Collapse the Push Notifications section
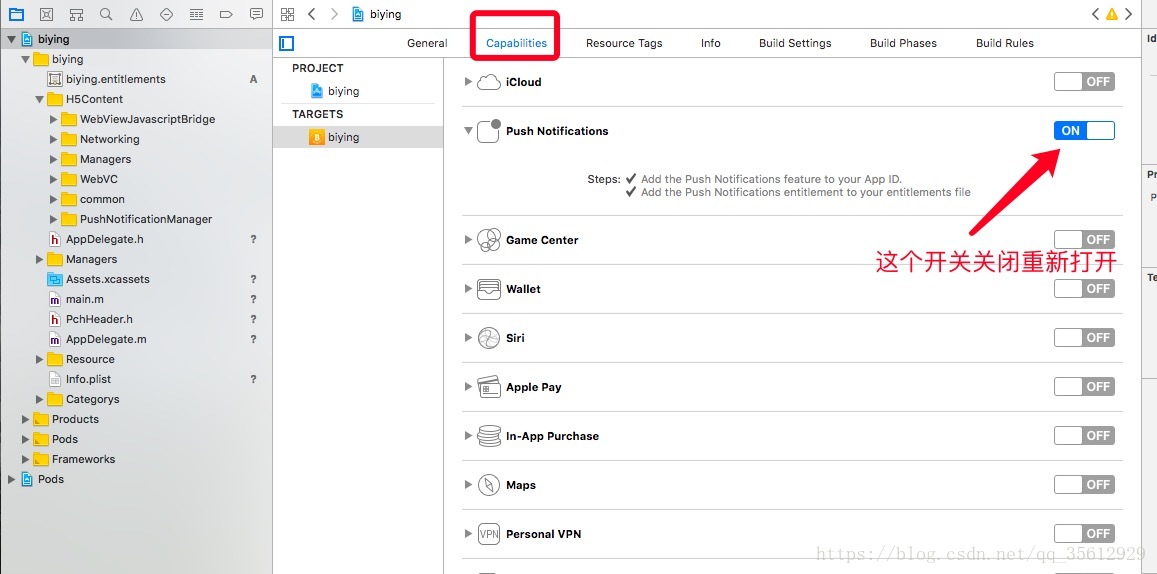This screenshot has width=1157, height=574. tap(468, 131)
